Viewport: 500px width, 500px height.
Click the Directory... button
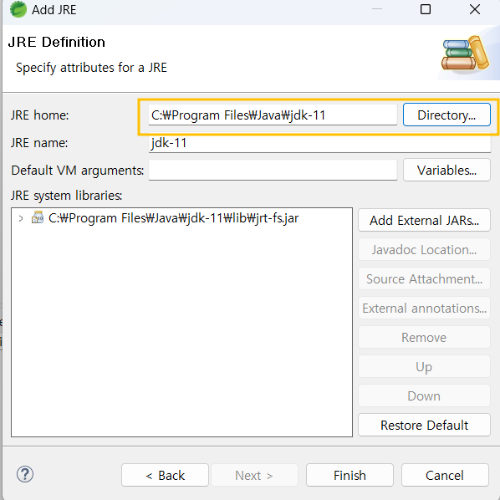coord(447,115)
